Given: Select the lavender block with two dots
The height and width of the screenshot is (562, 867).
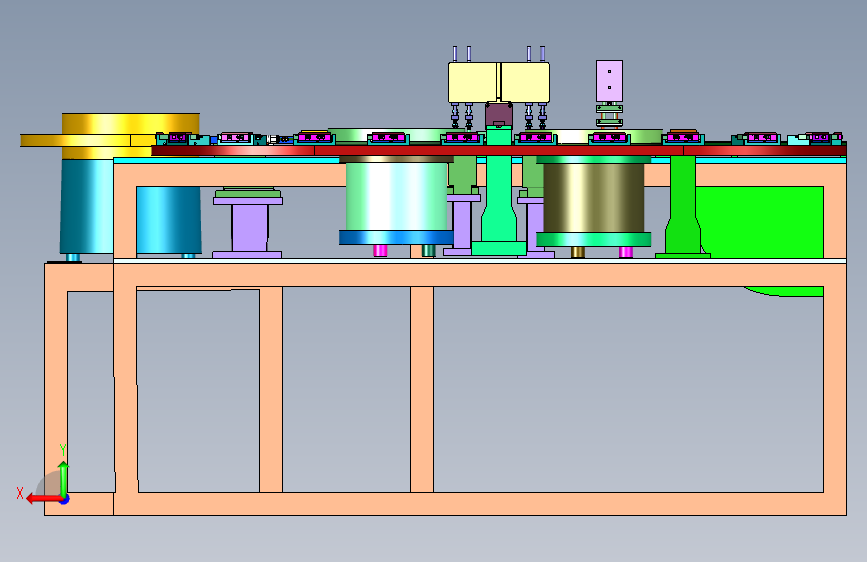Looking at the screenshot, I should [x=609, y=81].
